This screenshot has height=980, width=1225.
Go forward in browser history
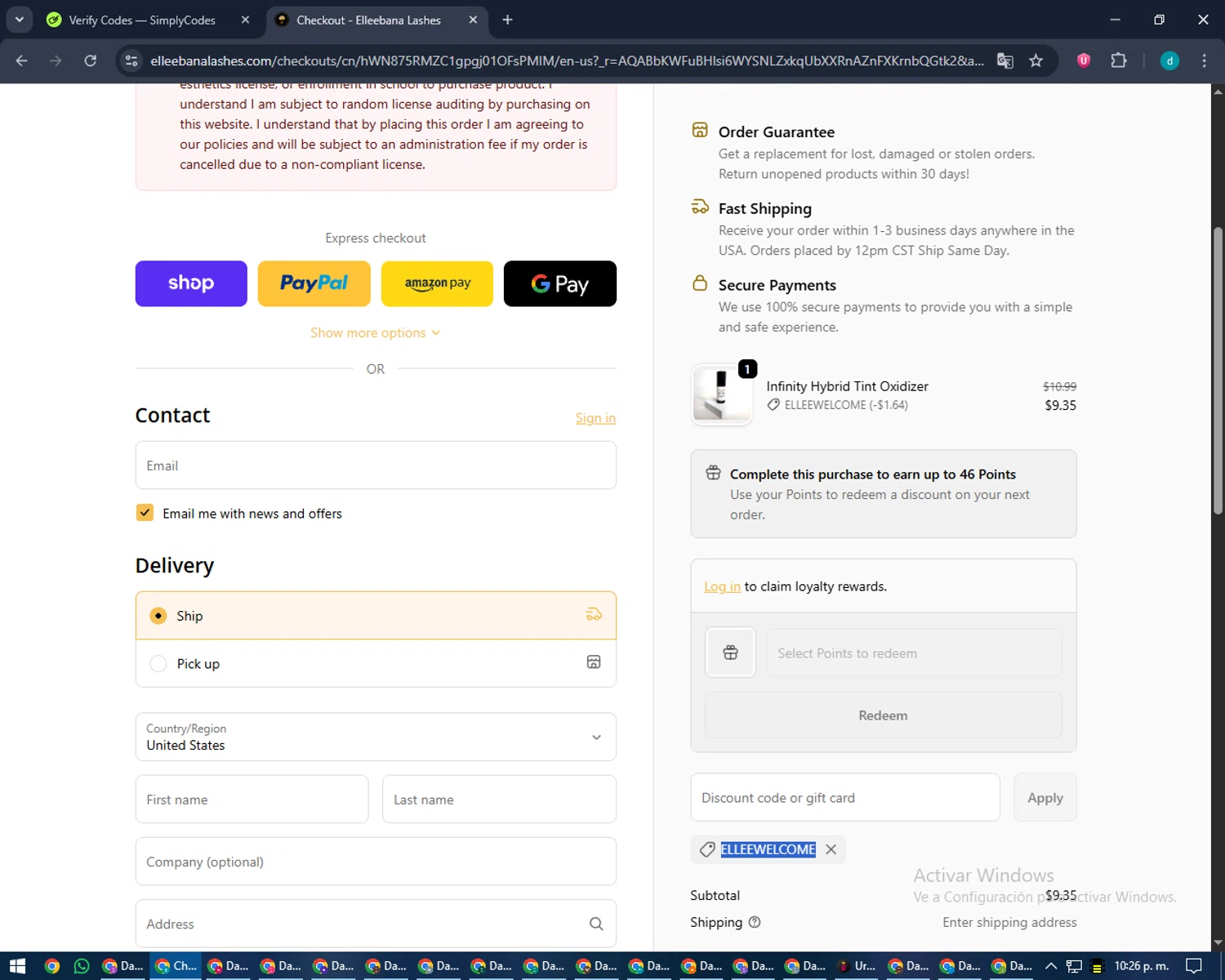tap(56, 60)
